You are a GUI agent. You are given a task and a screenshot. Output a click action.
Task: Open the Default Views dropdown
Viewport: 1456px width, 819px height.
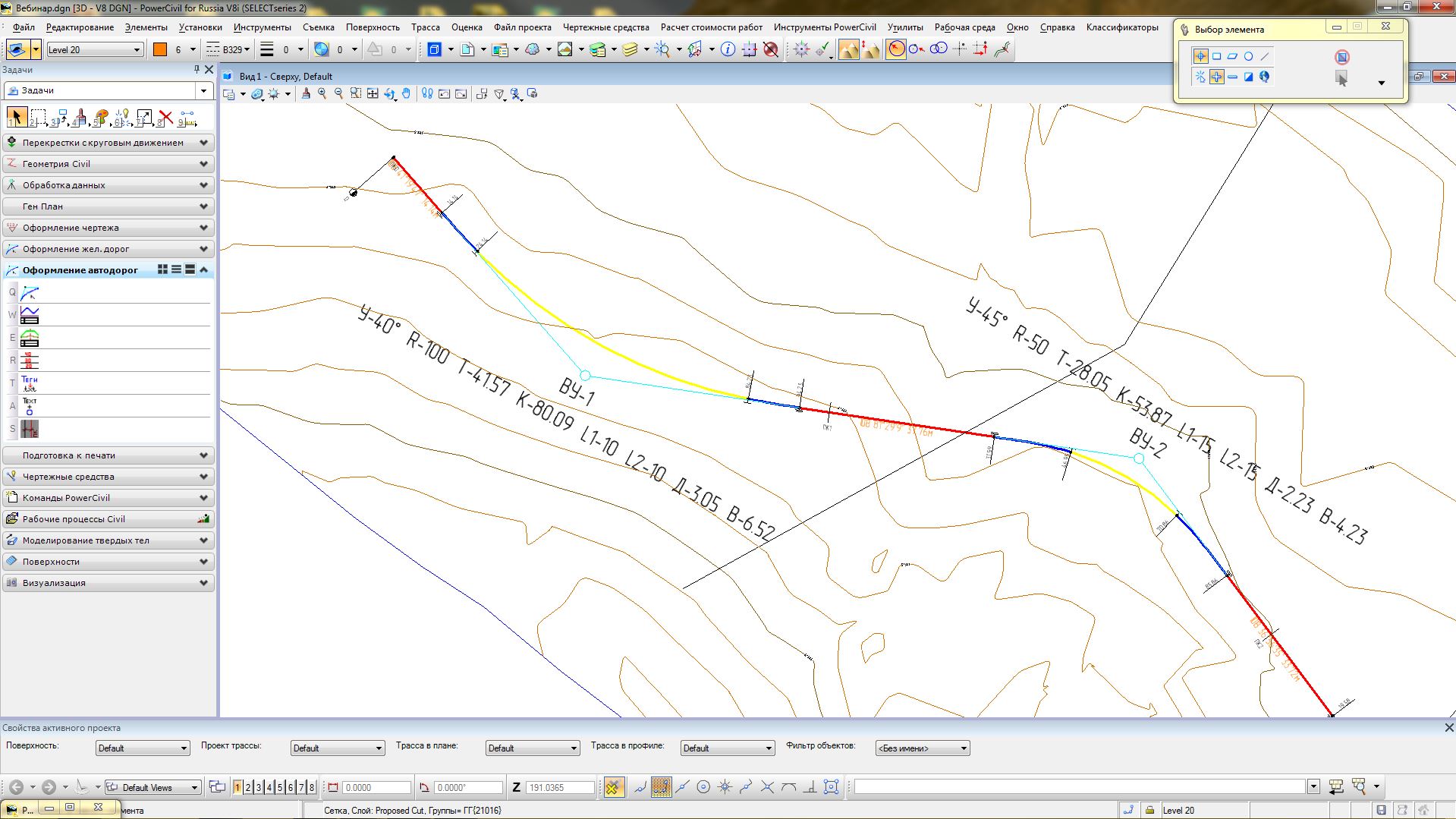(x=153, y=787)
